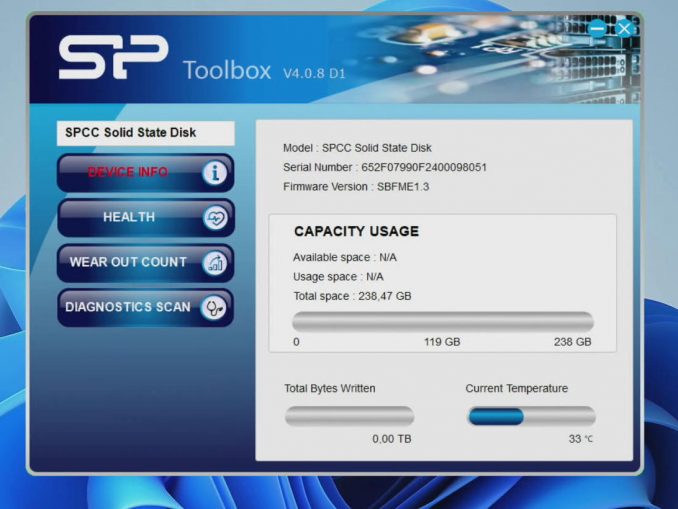678x509 pixels.
Task: Click the Model name line
Action: click(x=357, y=148)
